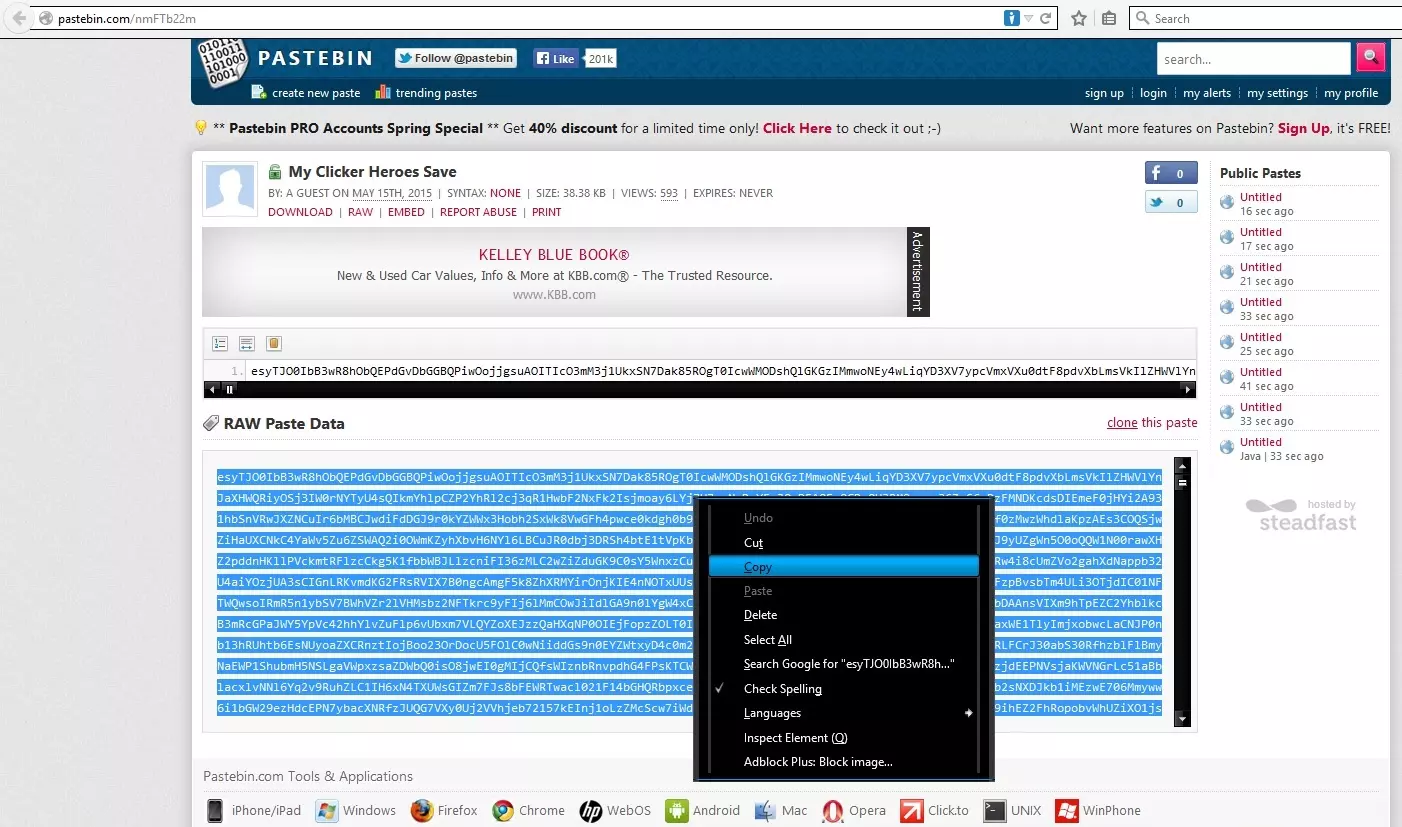The image size is (1402, 827).
Task: Click the Chrome extension icon
Action: click(502, 810)
